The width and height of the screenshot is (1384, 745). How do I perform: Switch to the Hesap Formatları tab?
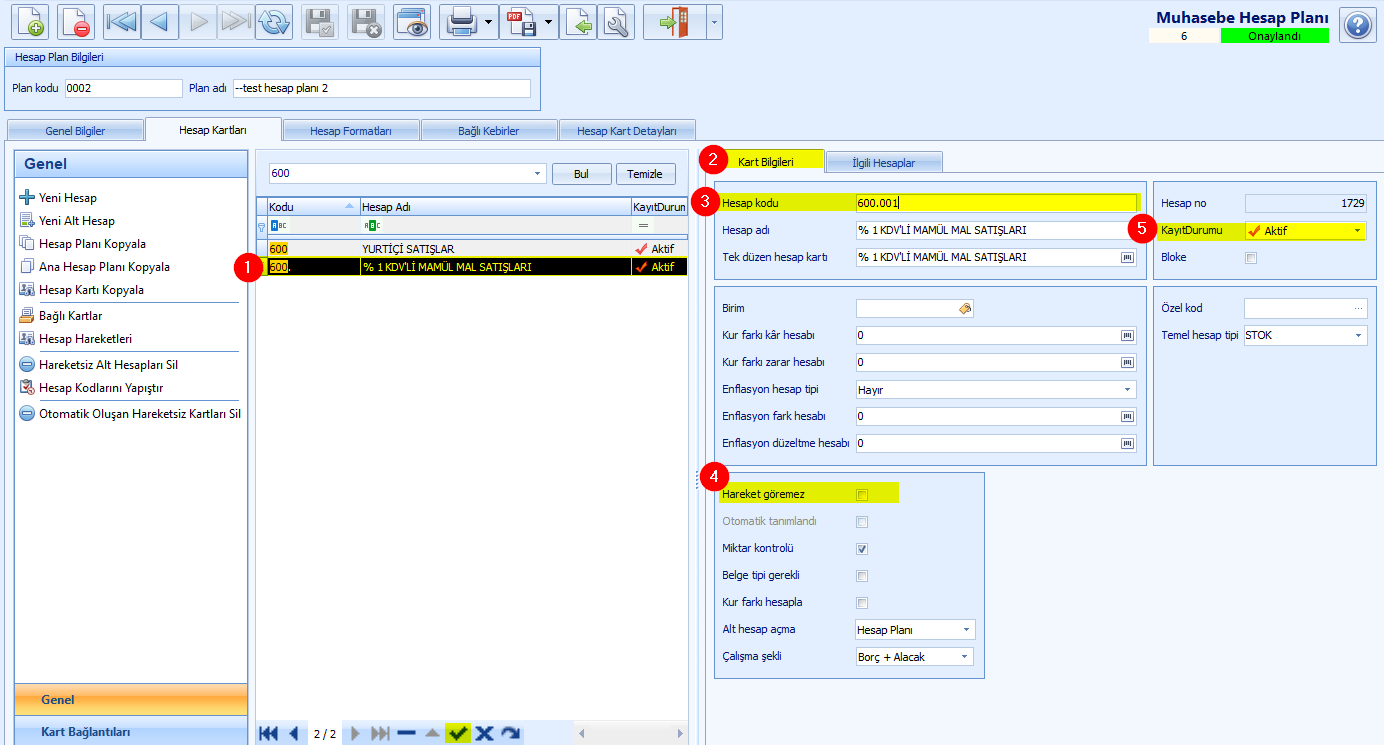[x=351, y=131]
